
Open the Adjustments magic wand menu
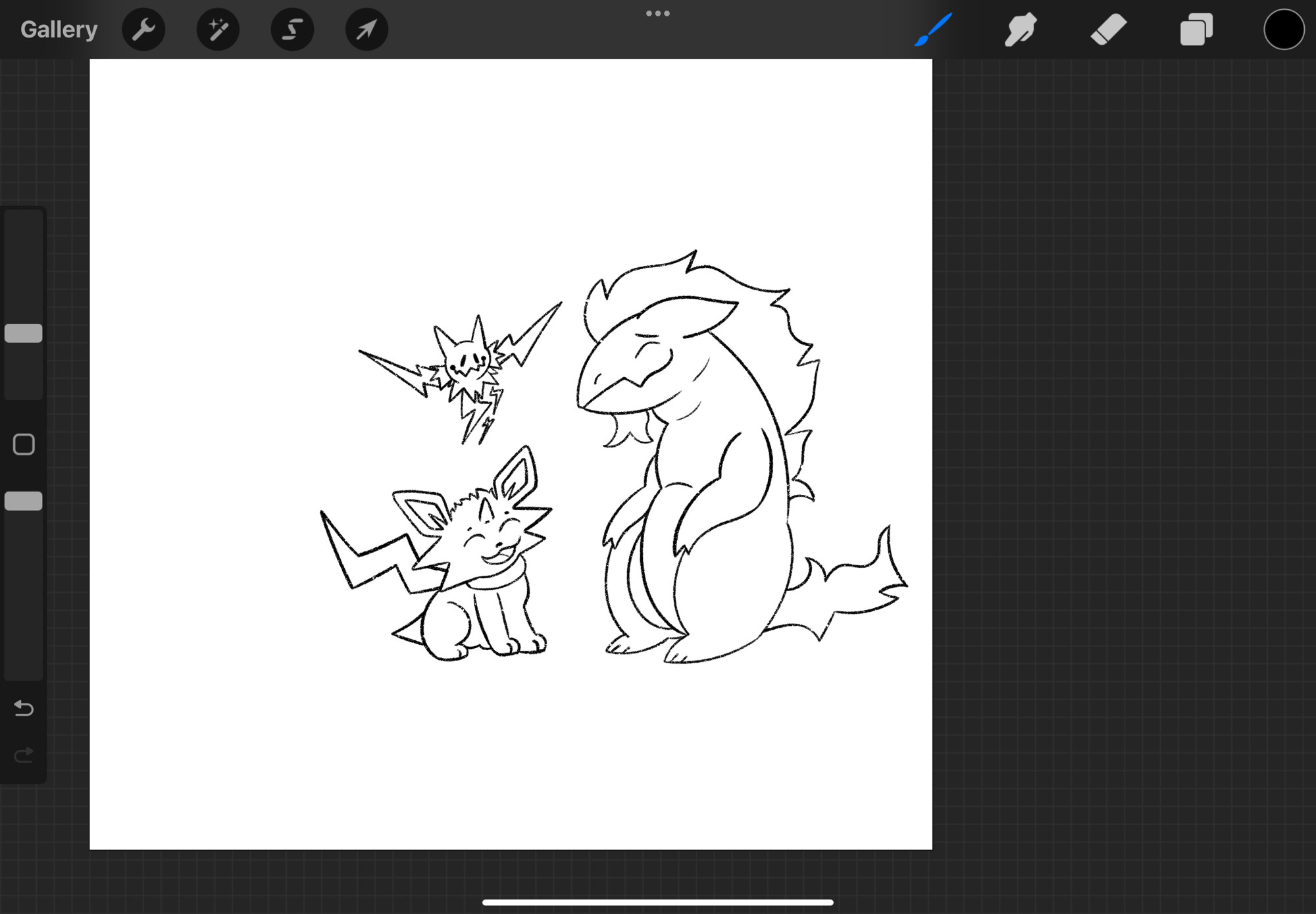pyautogui.click(x=218, y=30)
